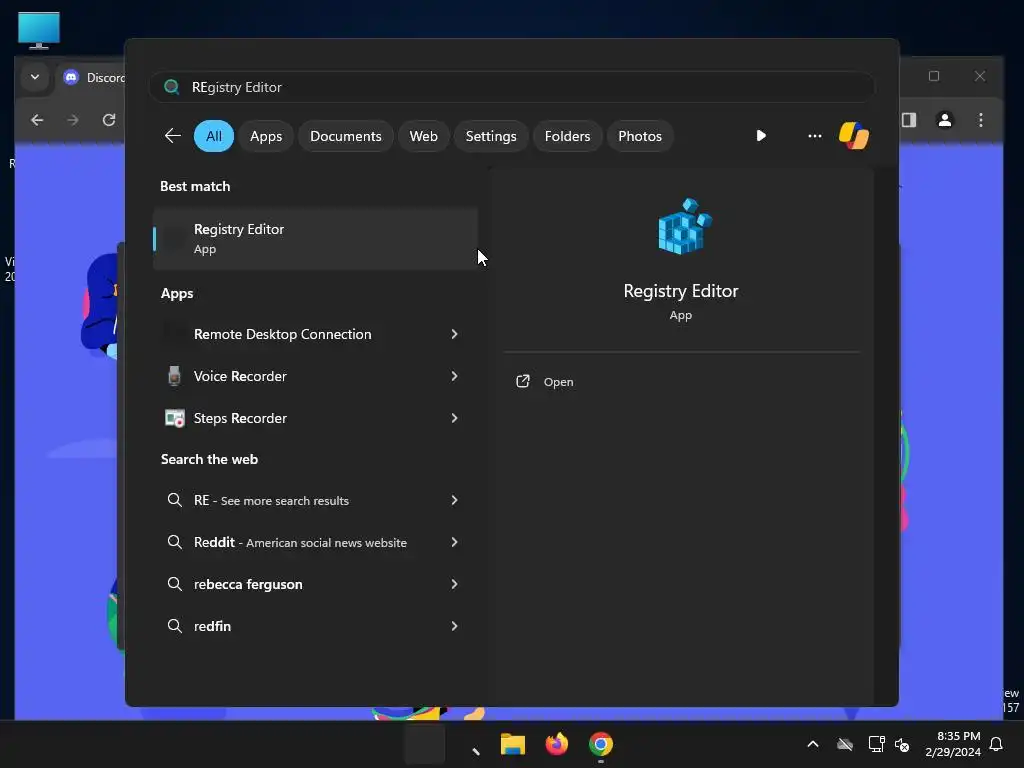Open rebecca ferguson web suggestion

(x=248, y=584)
